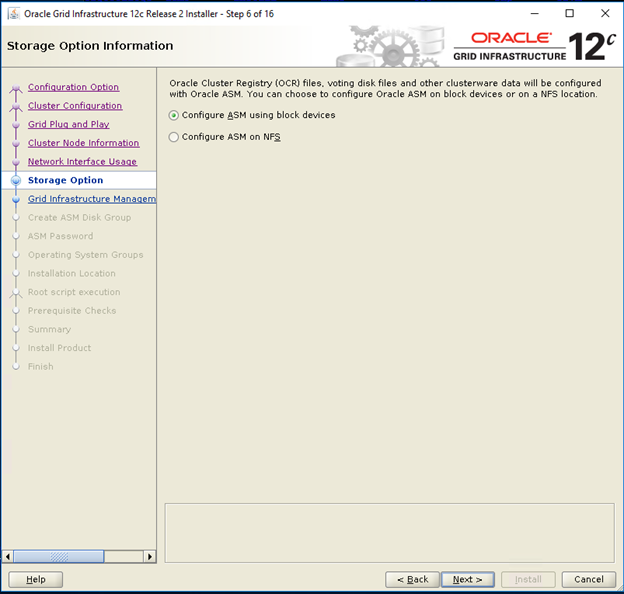624x594 pixels.
Task: Click the Java installer icon in title bar
Action: pos(14,14)
